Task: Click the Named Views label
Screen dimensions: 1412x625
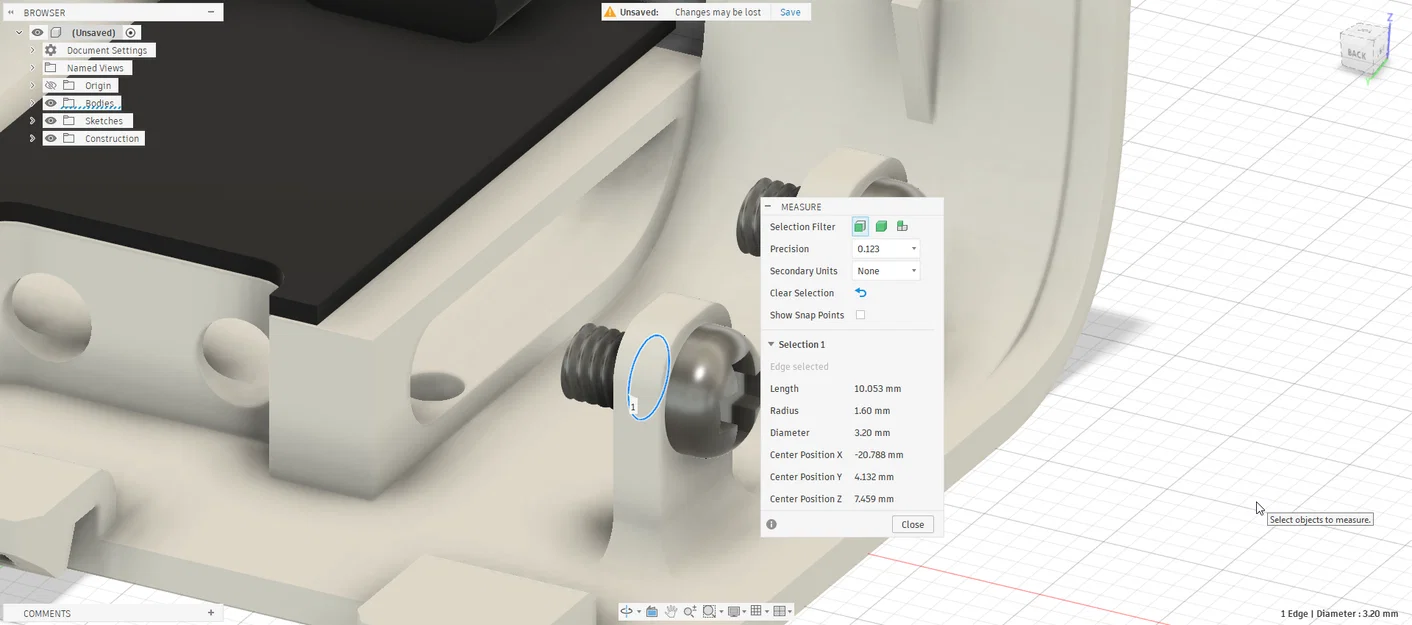Action: (x=95, y=68)
